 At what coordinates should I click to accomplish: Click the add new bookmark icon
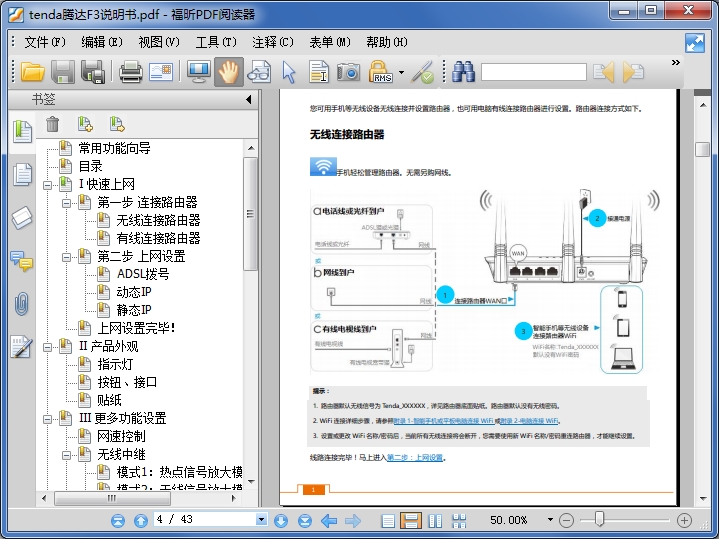[x=85, y=124]
